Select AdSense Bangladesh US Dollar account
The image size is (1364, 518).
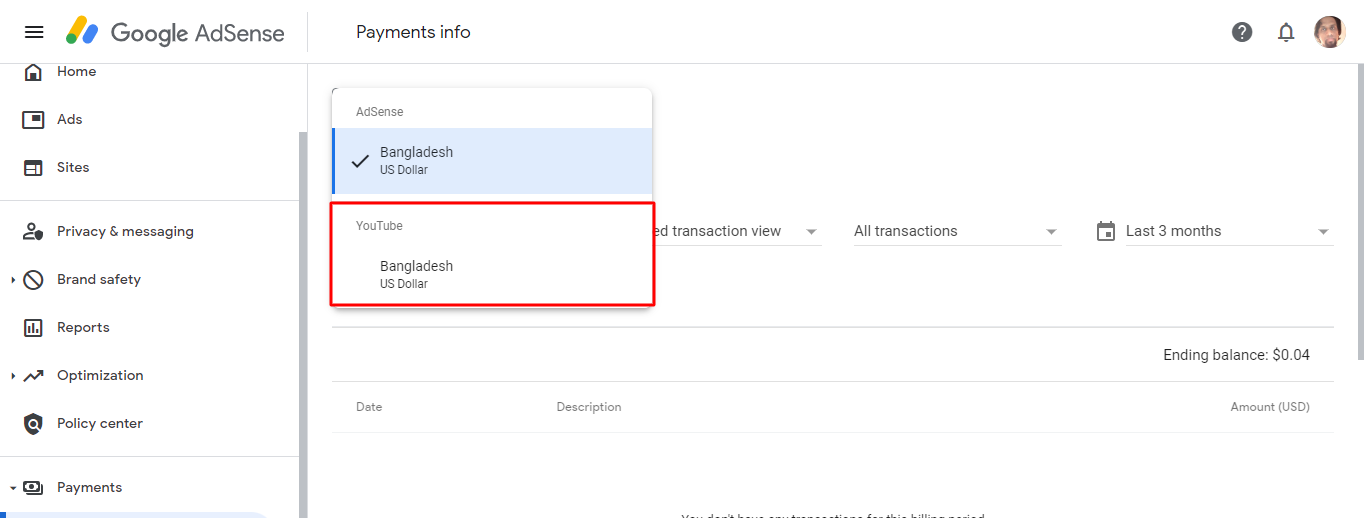(492, 161)
